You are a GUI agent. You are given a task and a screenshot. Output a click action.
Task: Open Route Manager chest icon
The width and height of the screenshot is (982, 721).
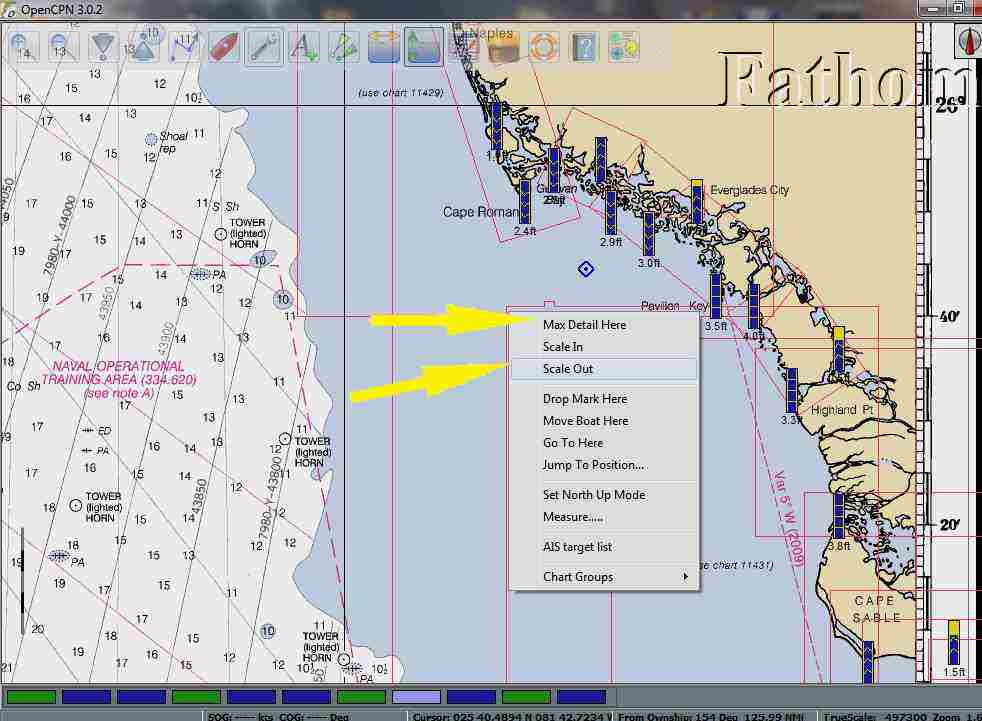click(503, 46)
